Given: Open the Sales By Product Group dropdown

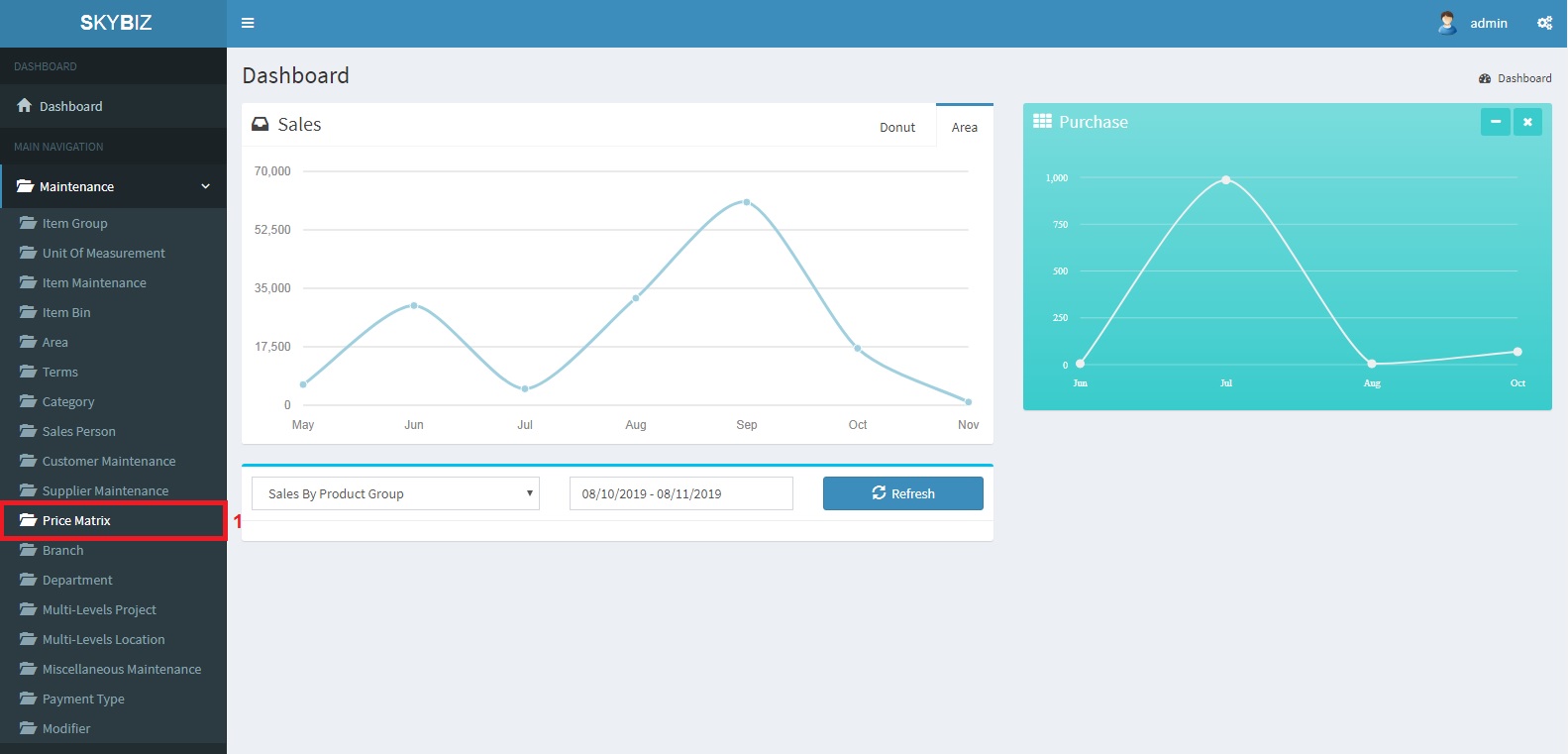Looking at the screenshot, I should pos(395,493).
